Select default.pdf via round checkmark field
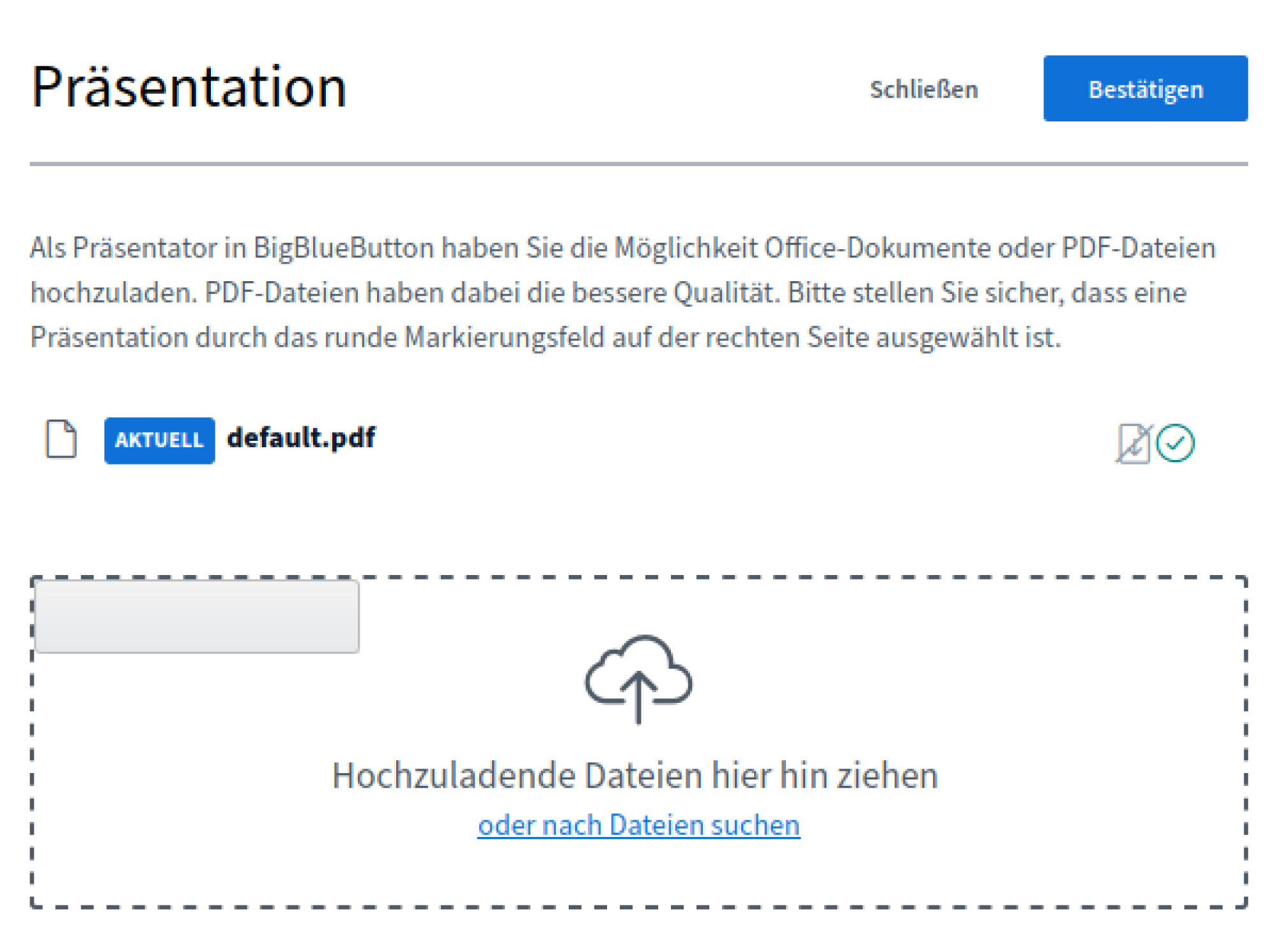Image resolution: width=1278 pixels, height=952 pixels. (x=1175, y=443)
